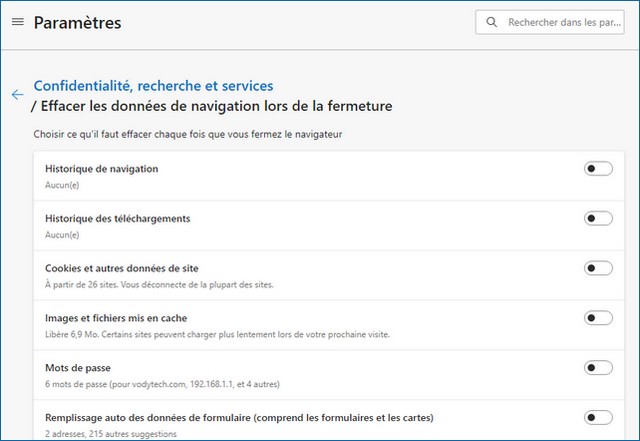Click the Effacer les données de navigation heading

pos(212,106)
